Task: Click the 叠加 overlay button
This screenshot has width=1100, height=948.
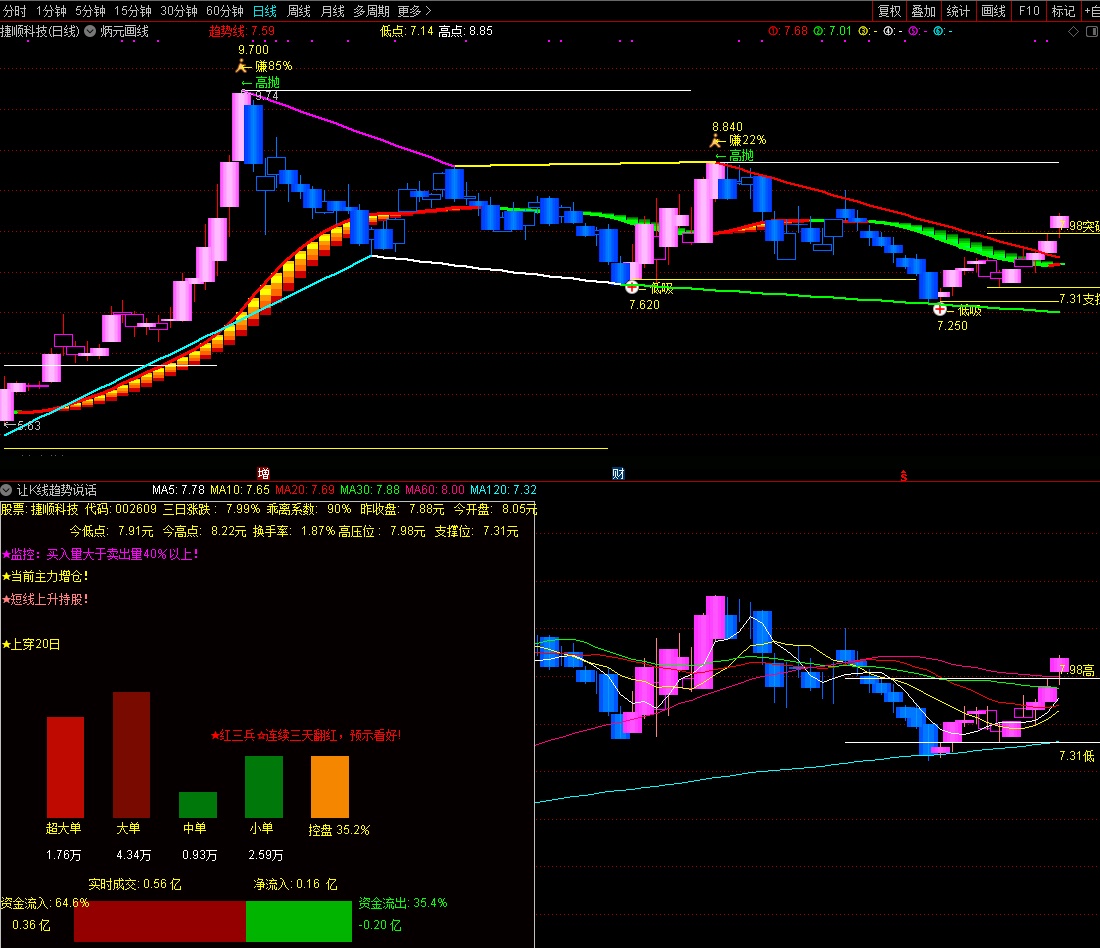Action: [x=924, y=11]
